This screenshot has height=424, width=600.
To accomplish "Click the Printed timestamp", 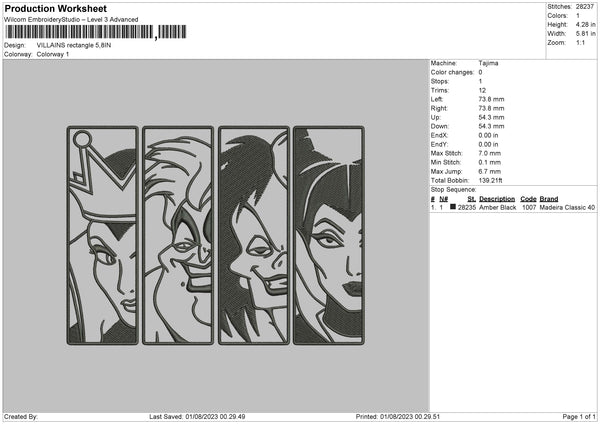I will click(x=398, y=417).
